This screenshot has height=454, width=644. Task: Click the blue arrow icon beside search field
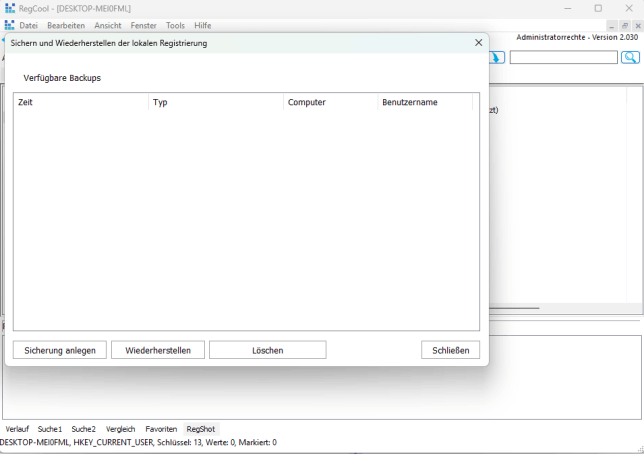[x=497, y=58]
